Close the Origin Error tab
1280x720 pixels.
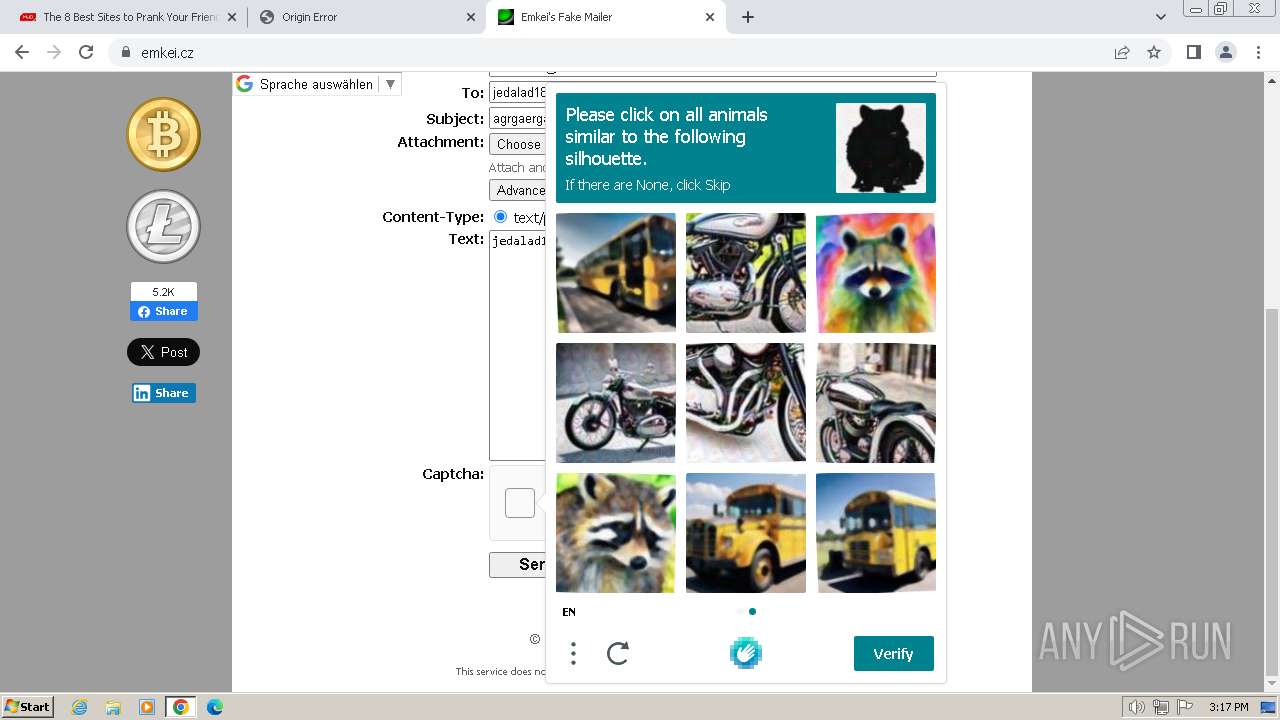[x=471, y=17]
